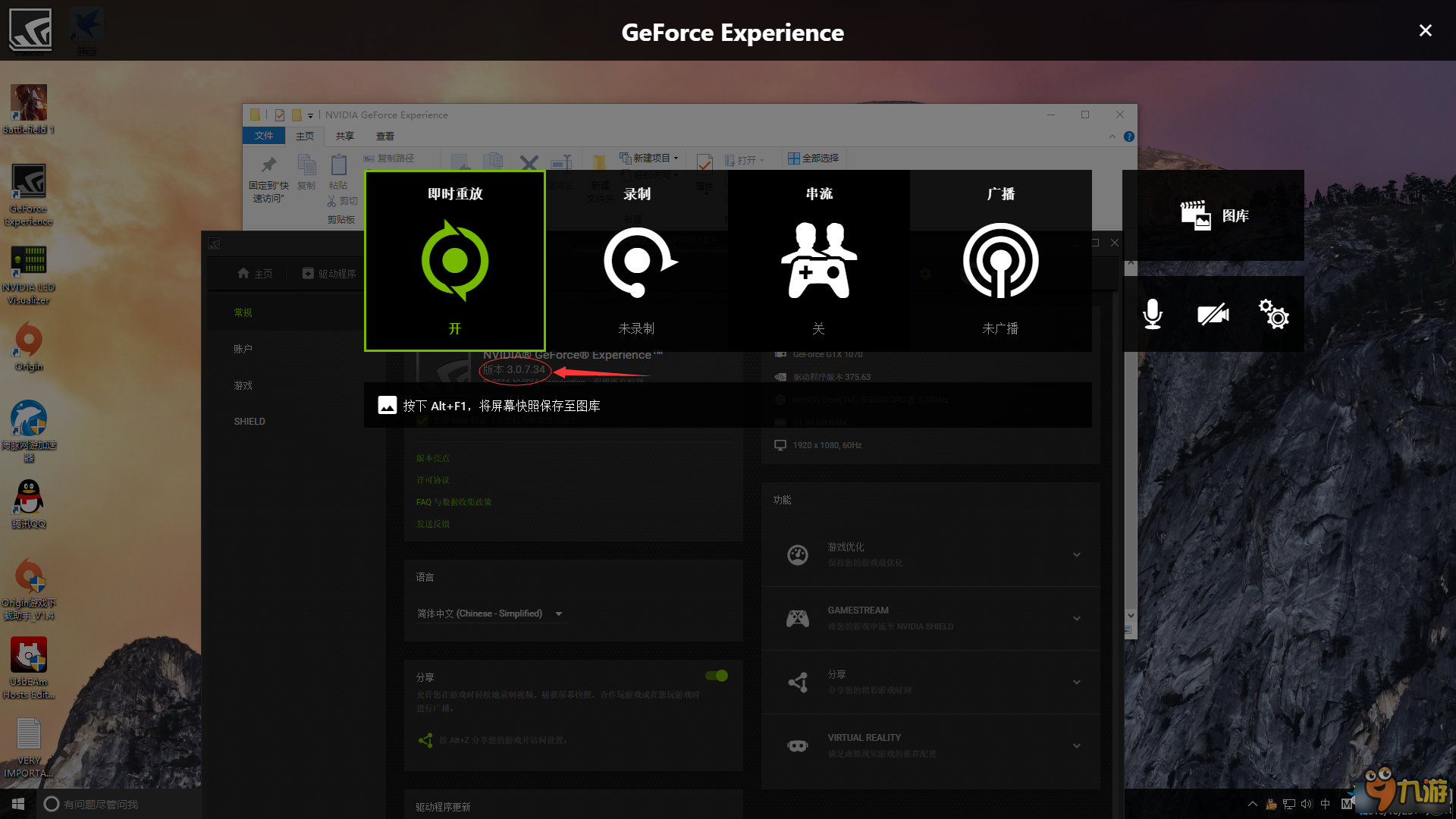Toggle the 分享 share switch
1456x819 pixels.
tap(717, 676)
